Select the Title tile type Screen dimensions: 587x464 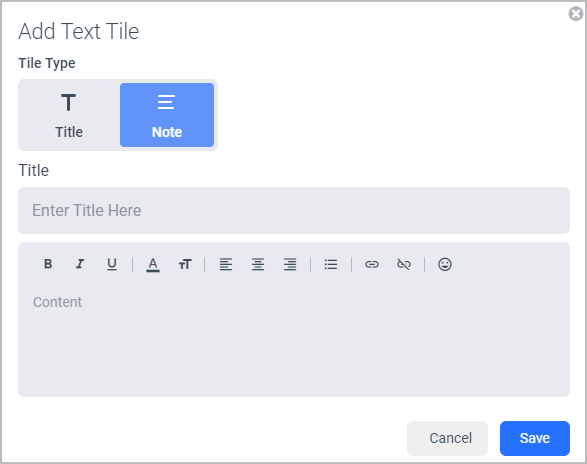pyautogui.click(x=69, y=115)
